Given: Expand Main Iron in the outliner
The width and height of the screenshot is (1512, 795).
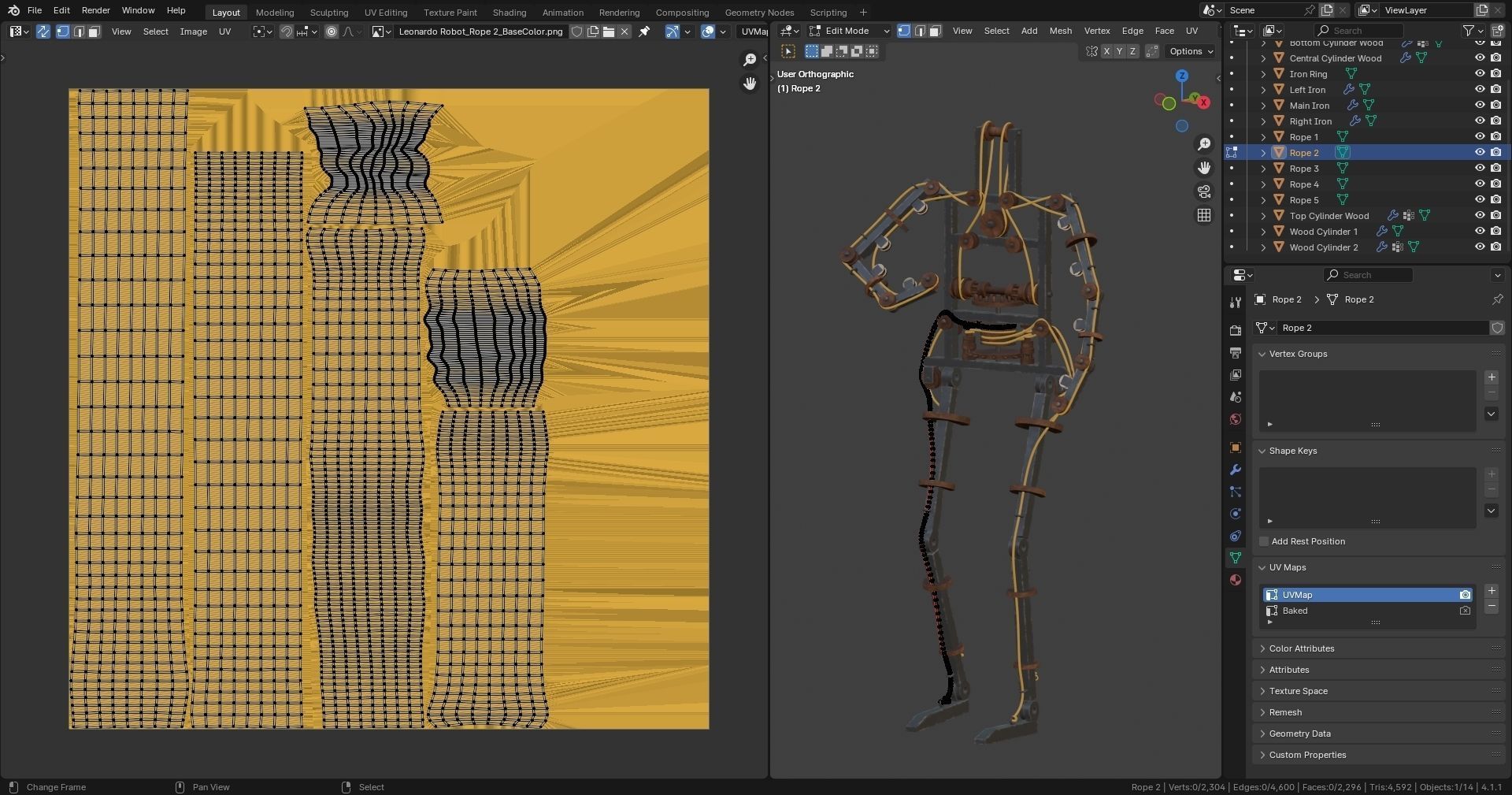Looking at the screenshot, I should [1263, 106].
